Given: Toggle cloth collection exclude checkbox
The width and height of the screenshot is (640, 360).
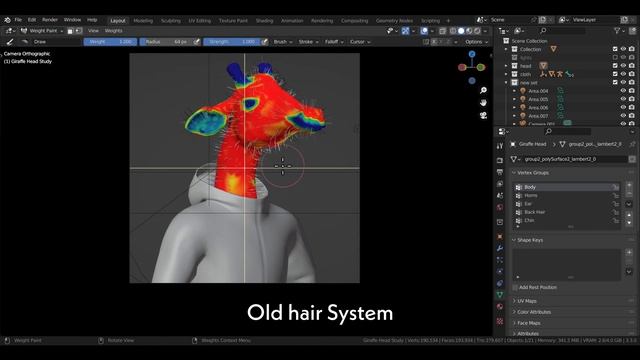Looking at the screenshot, I should pyautogui.click(x=615, y=74).
